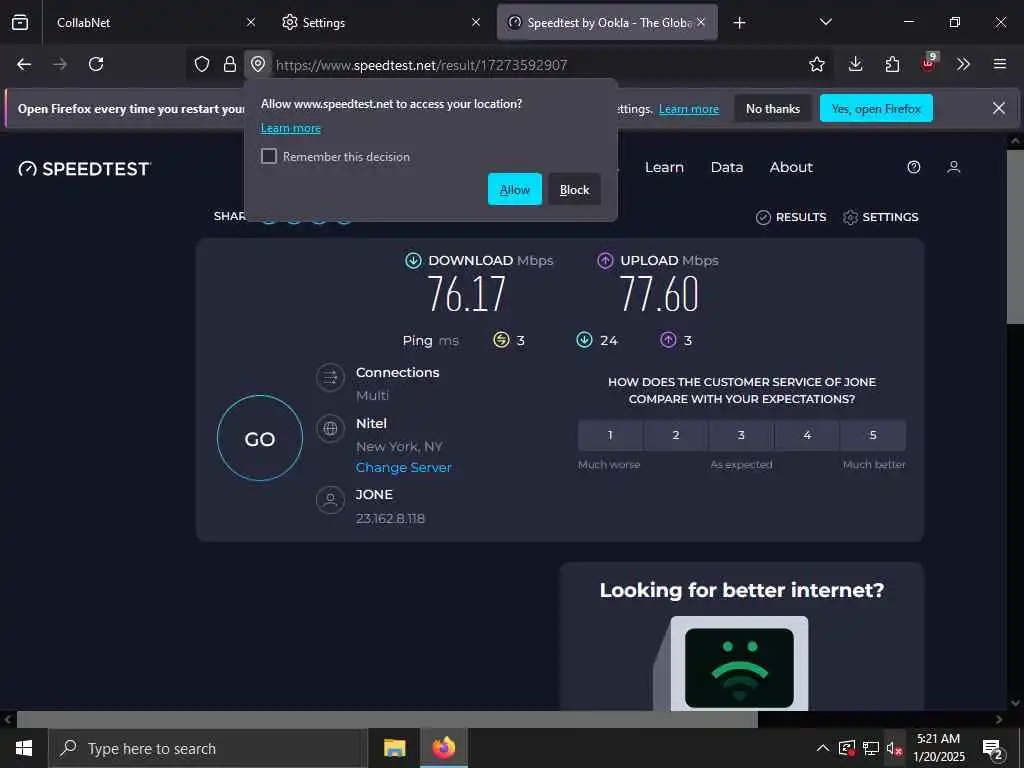The width and height of the screenshot is (1024, 768).
Task: Click the upload latency icon
Action: click(667, 340)
